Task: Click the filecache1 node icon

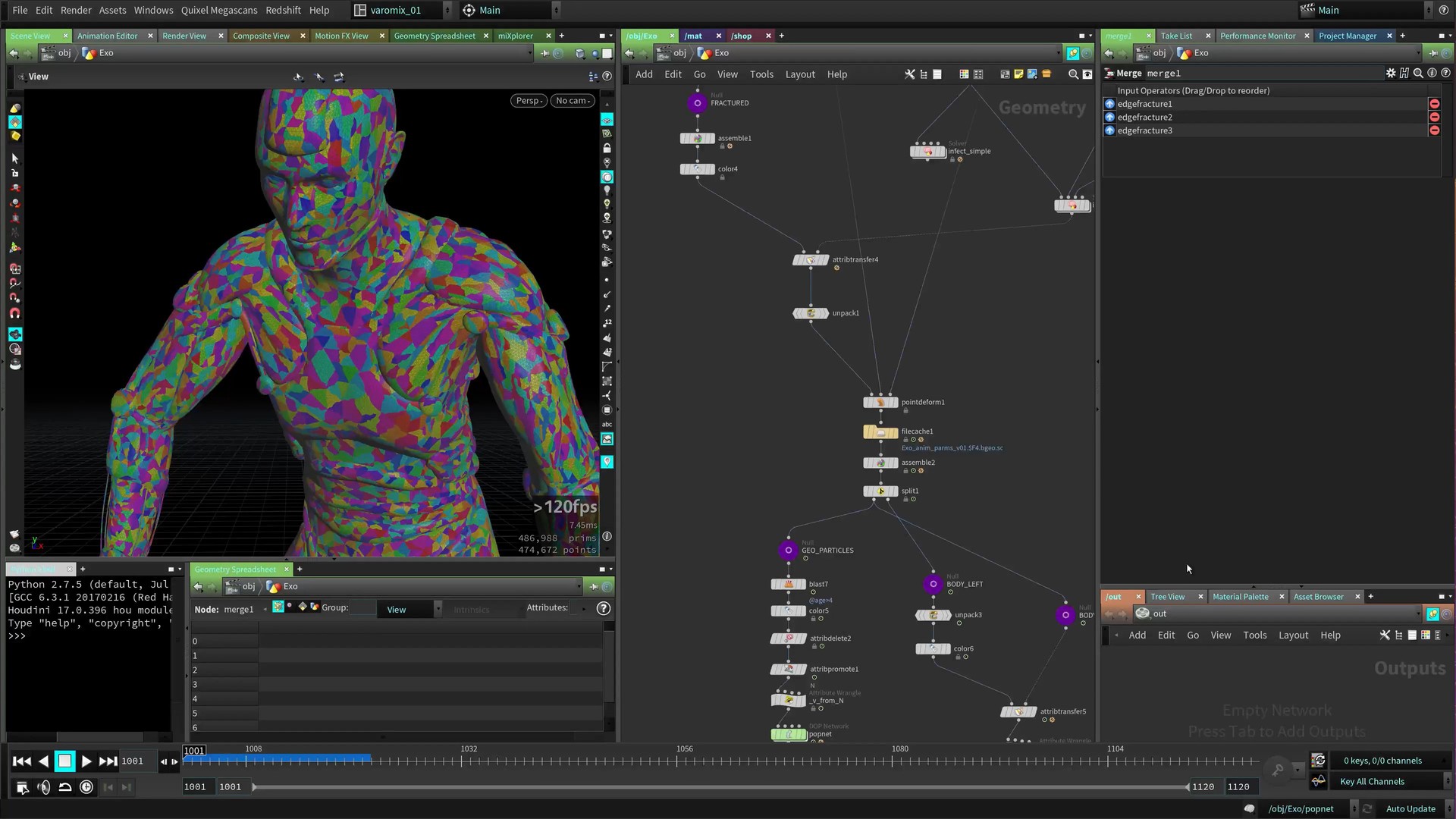Action: [x=880, y=432]
